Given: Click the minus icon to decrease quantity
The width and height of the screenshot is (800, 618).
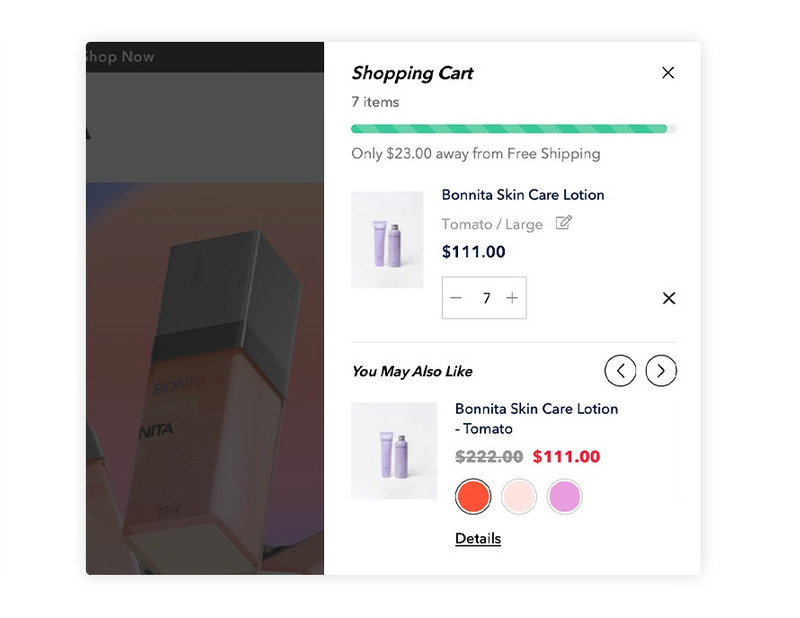Looking at the screenshot, I should click(456, 298).
